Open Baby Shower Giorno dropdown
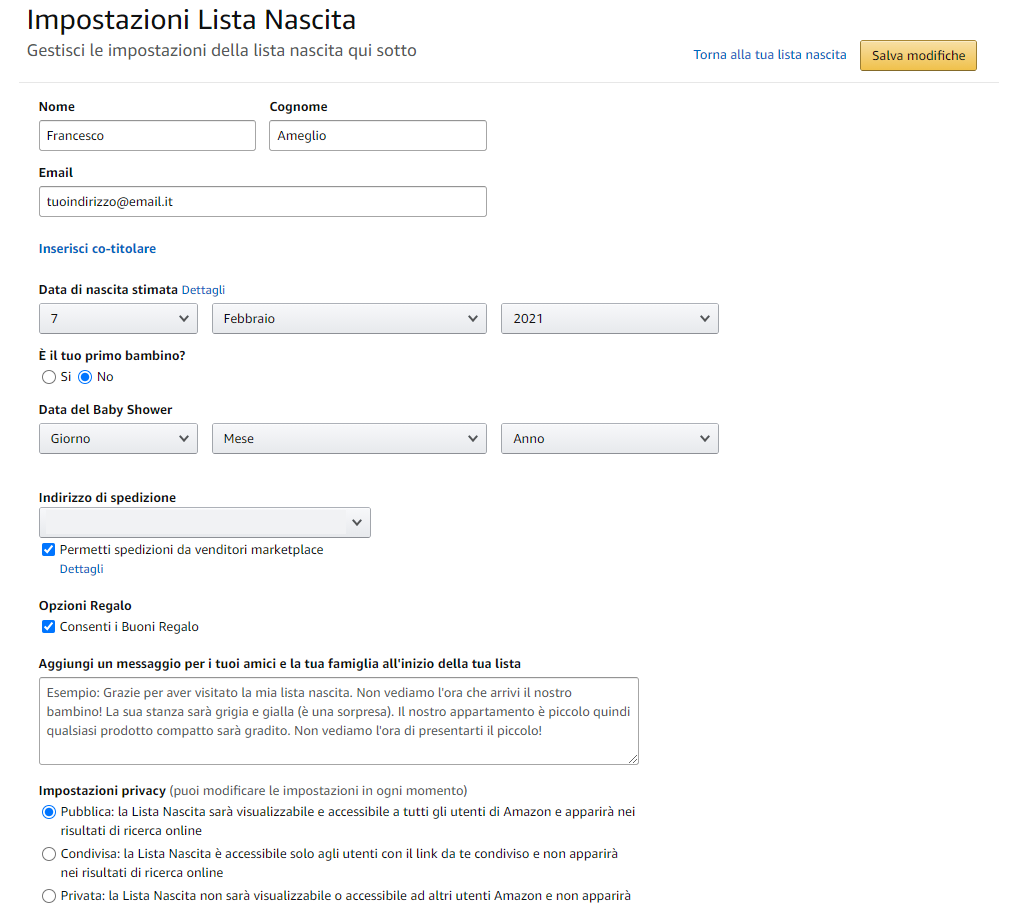1023x909 pixels. click(x=118, y=439)
